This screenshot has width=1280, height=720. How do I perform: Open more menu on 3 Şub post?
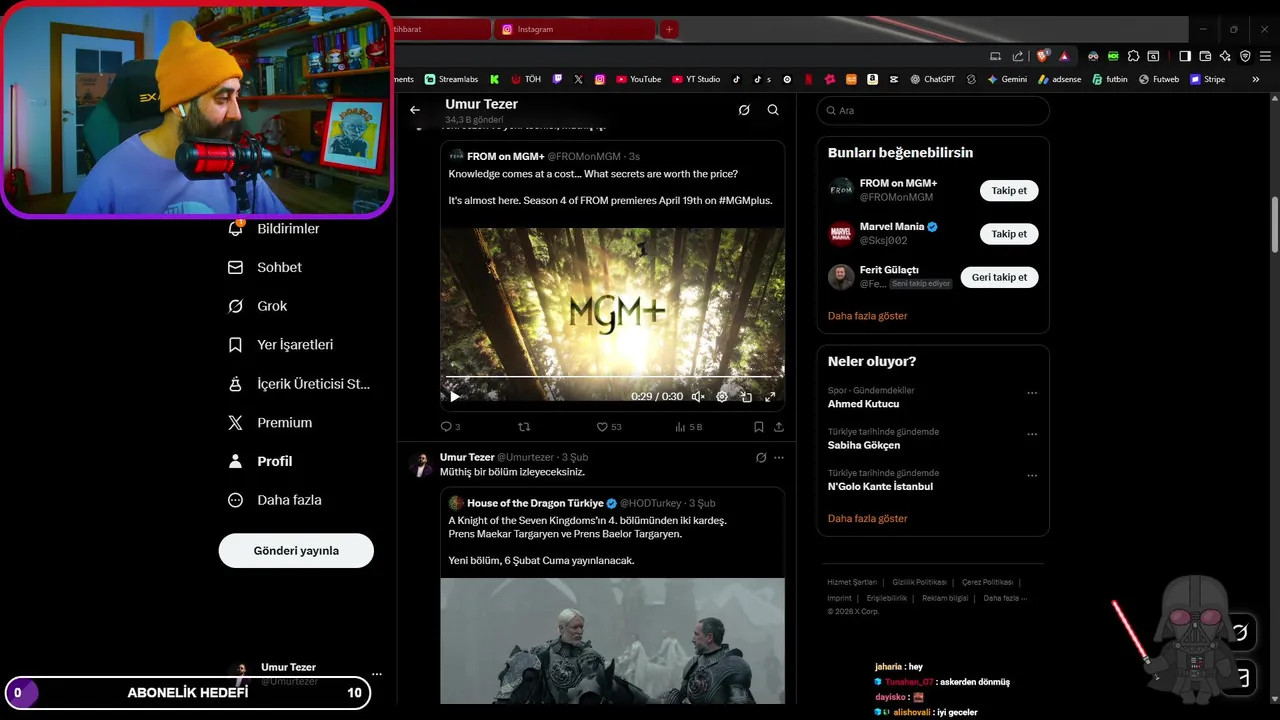tap(779, 457)
